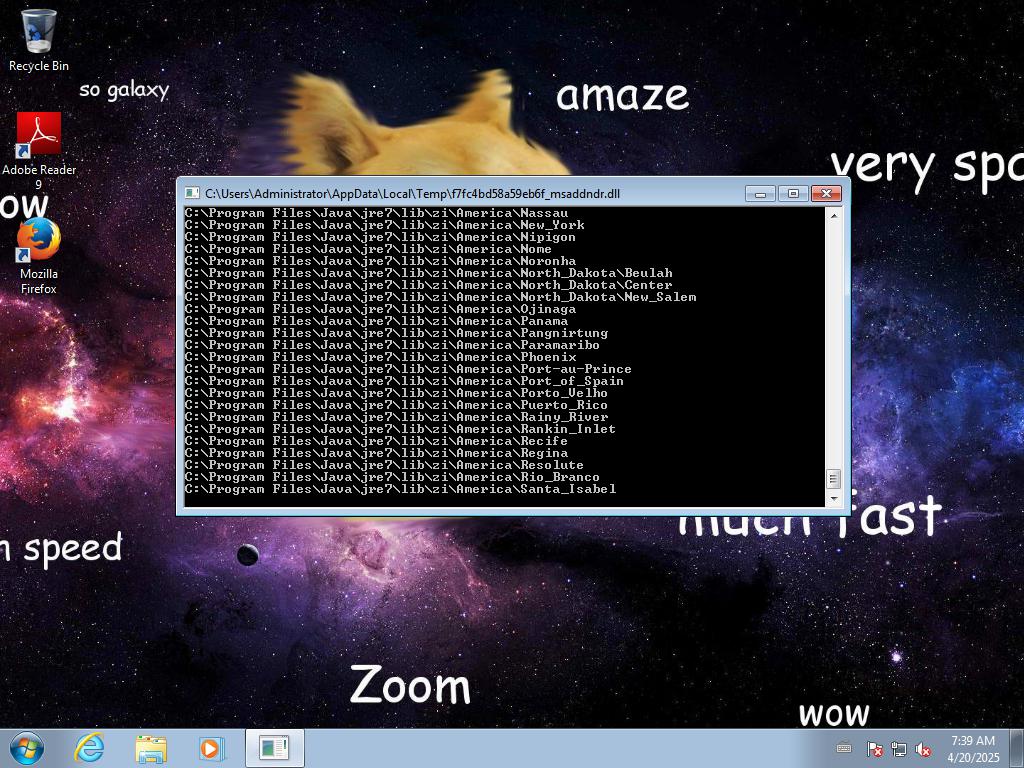The width and height of the screenshot is (1024, 768).
Task: Click the North_Dakota\Beulah output line
Action: (428, 273)
